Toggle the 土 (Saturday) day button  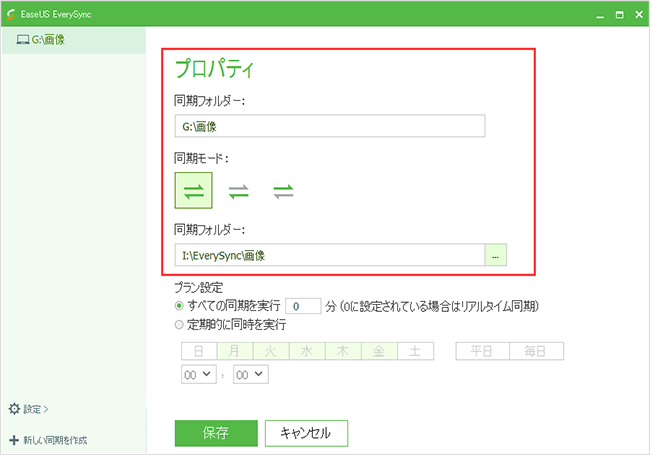[x=415, y=351]
